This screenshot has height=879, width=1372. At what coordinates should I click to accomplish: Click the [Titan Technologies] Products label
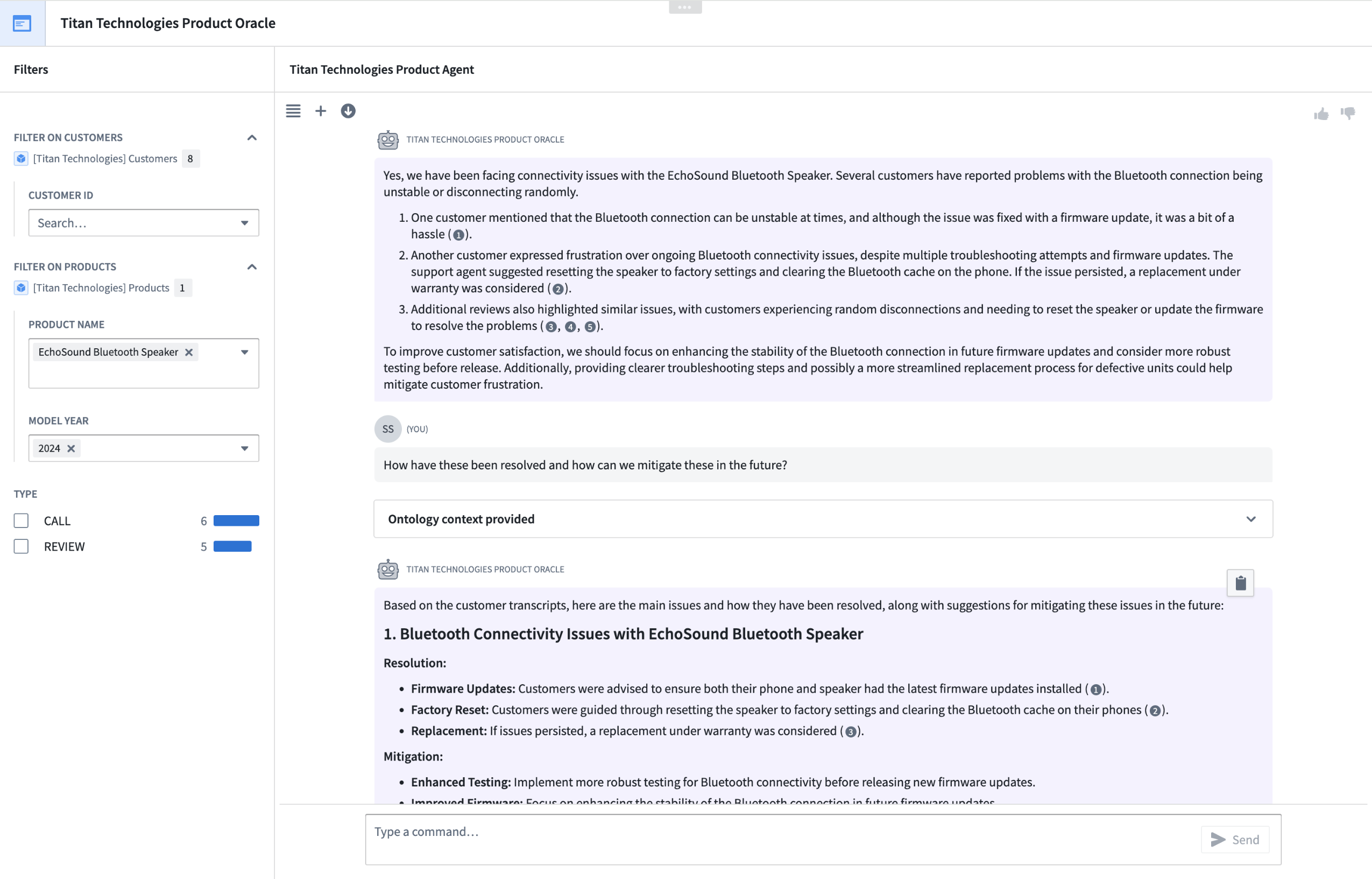pyautogui.click(x=101, y=287)
